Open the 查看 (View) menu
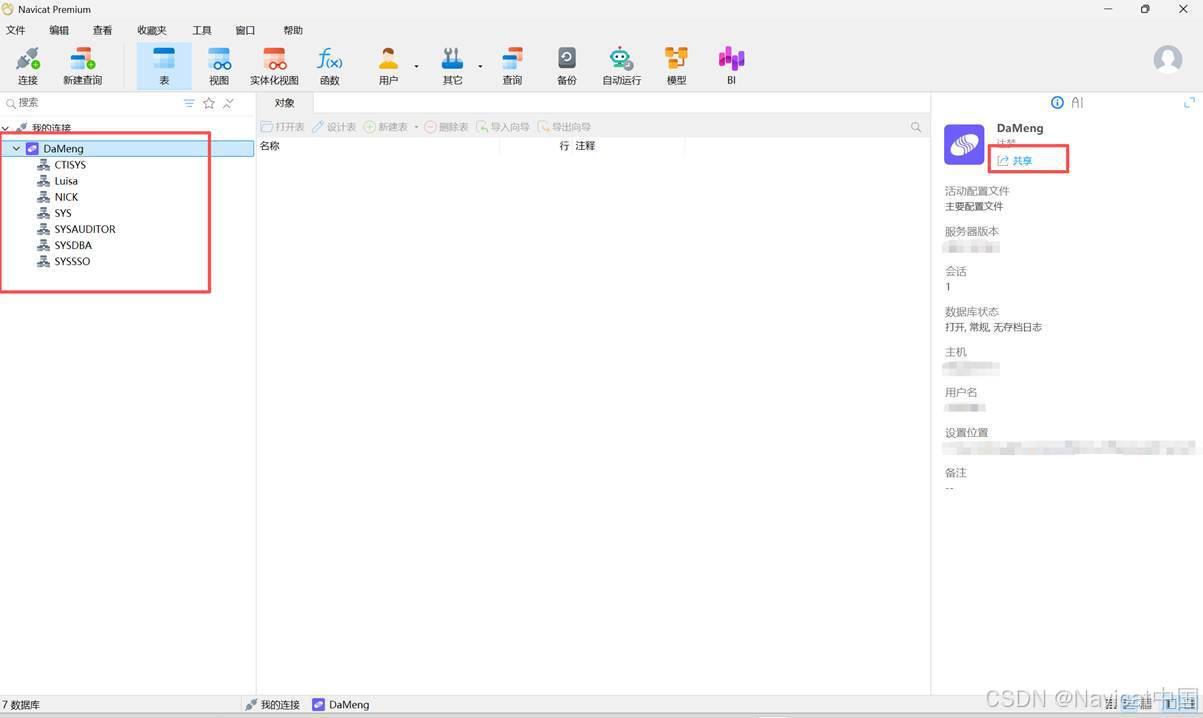Screen dimensions: 1203x718 (x=102, y=31)
